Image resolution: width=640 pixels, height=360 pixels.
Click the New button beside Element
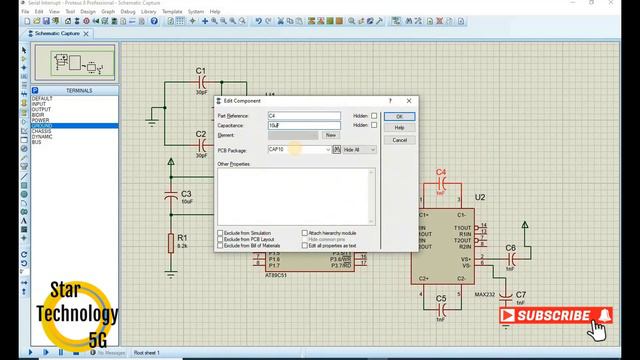pos(331,135)
